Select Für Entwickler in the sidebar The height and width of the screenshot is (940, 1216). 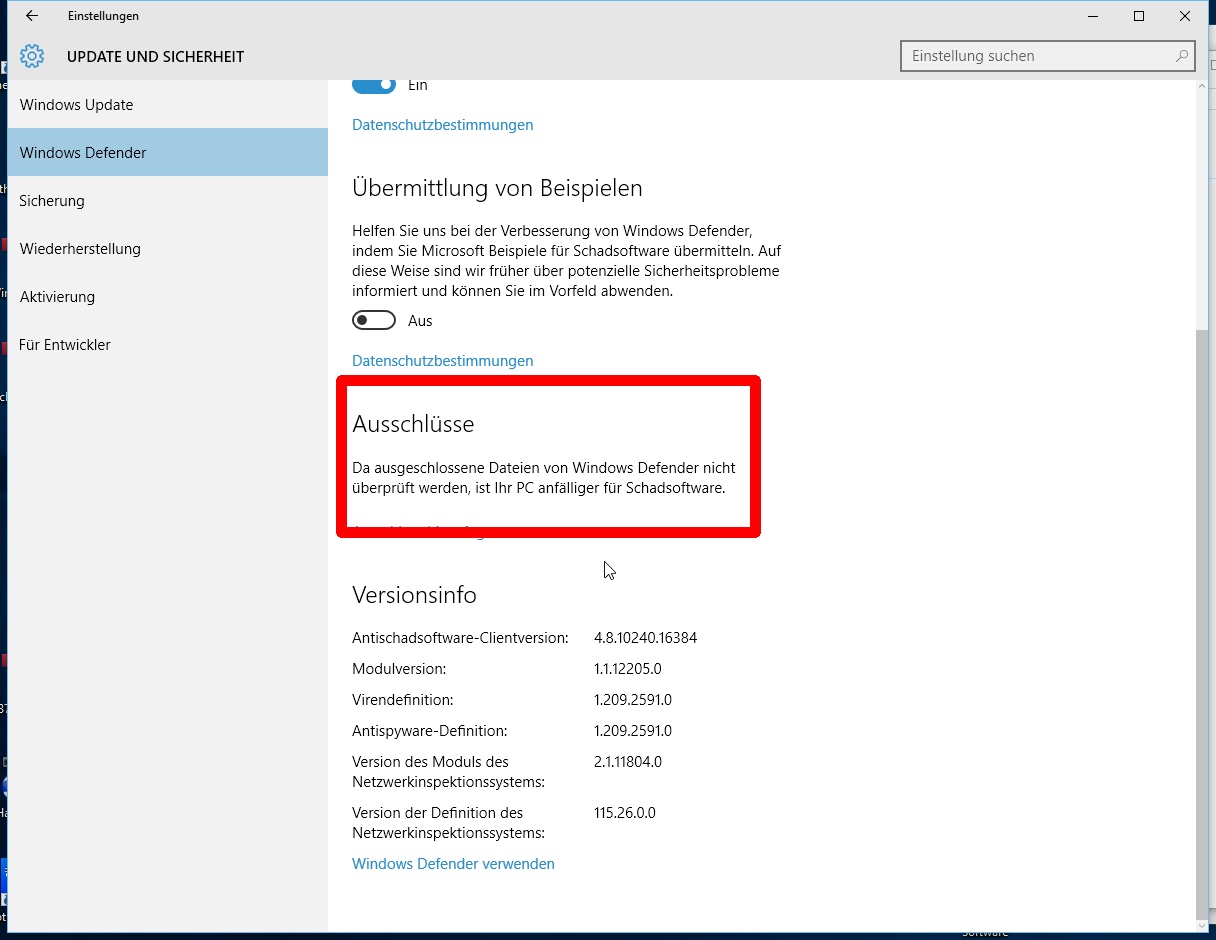click(168, 345)
